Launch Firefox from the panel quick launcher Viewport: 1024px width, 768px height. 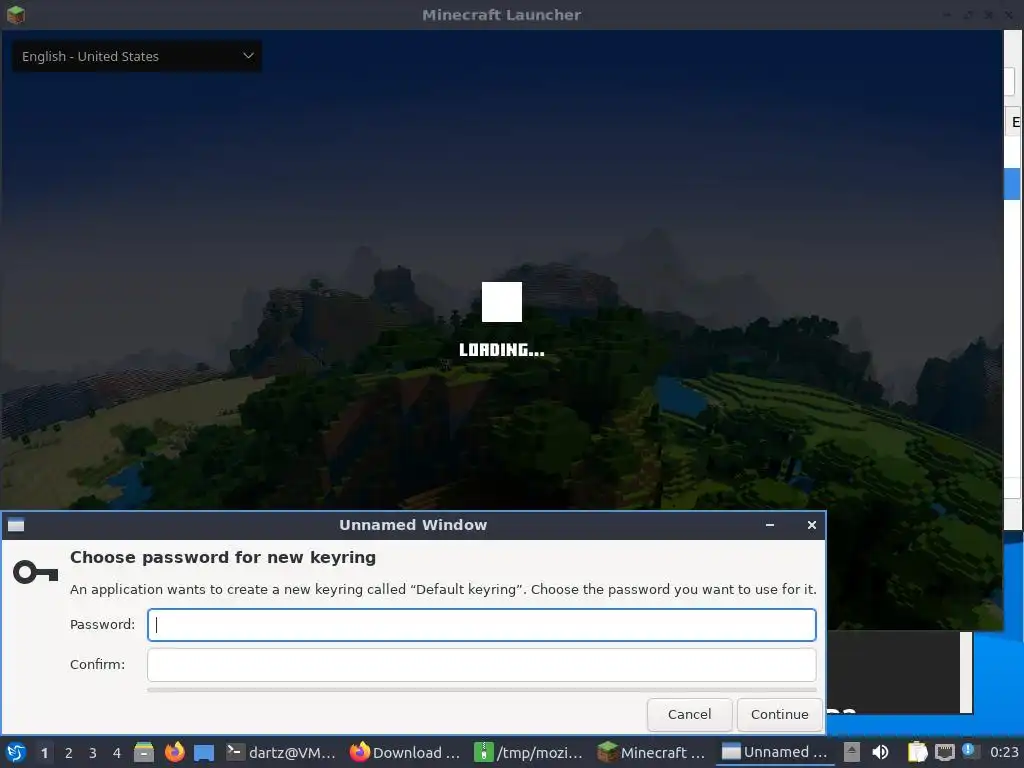point(174,752)
